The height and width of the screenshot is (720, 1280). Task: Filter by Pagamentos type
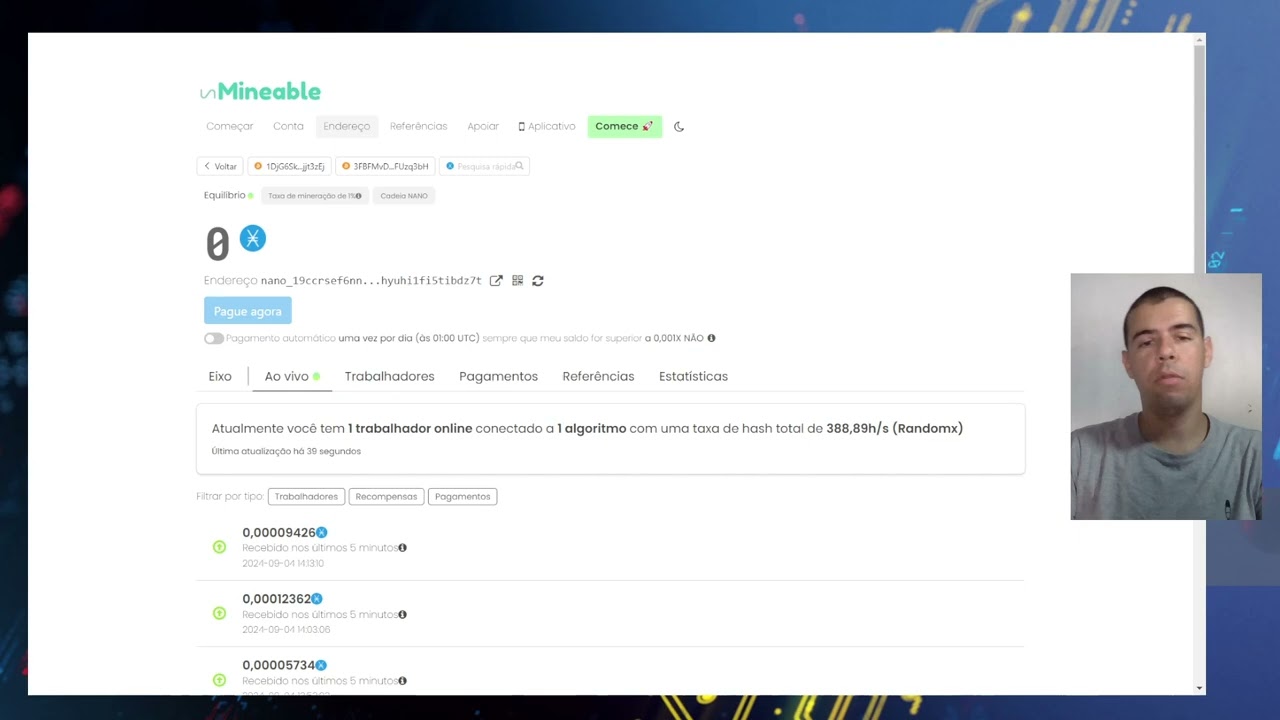tap(462, 496)
